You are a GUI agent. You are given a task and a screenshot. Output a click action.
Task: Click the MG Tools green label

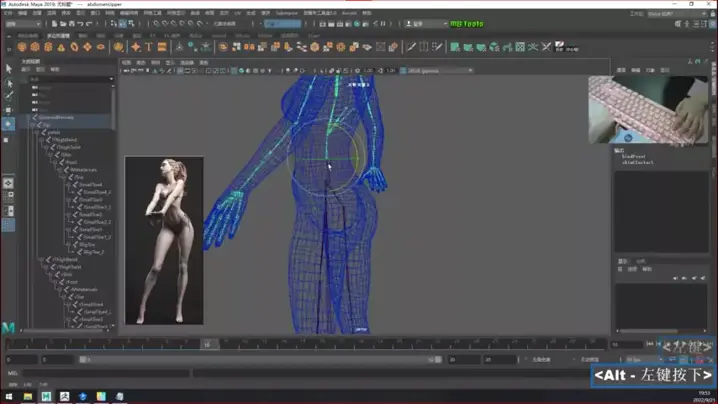coord(465,24)
